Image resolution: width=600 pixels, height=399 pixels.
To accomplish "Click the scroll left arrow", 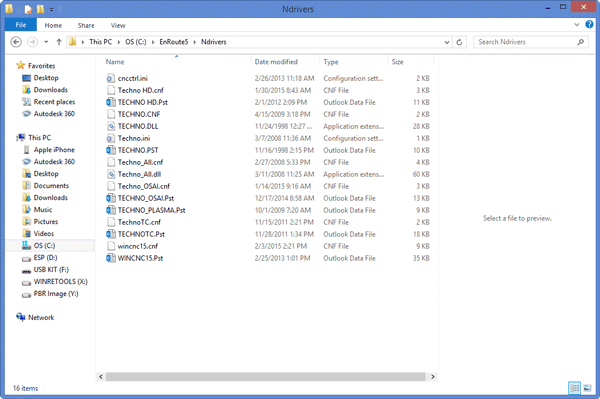I will tap(101, 376).
